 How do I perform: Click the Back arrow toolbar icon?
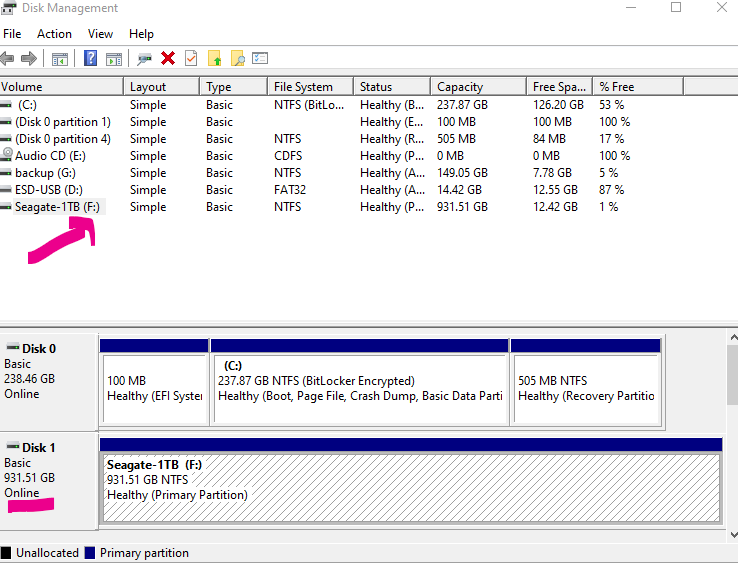[9, 59]
